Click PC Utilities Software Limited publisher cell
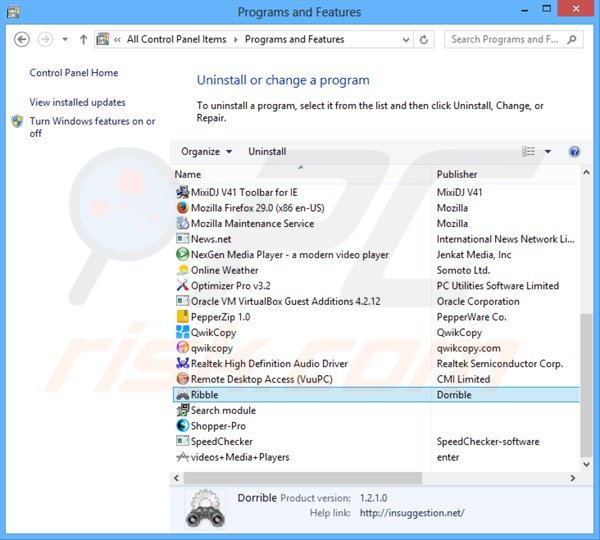Screen dimensions: 600x540 [498, 285]
